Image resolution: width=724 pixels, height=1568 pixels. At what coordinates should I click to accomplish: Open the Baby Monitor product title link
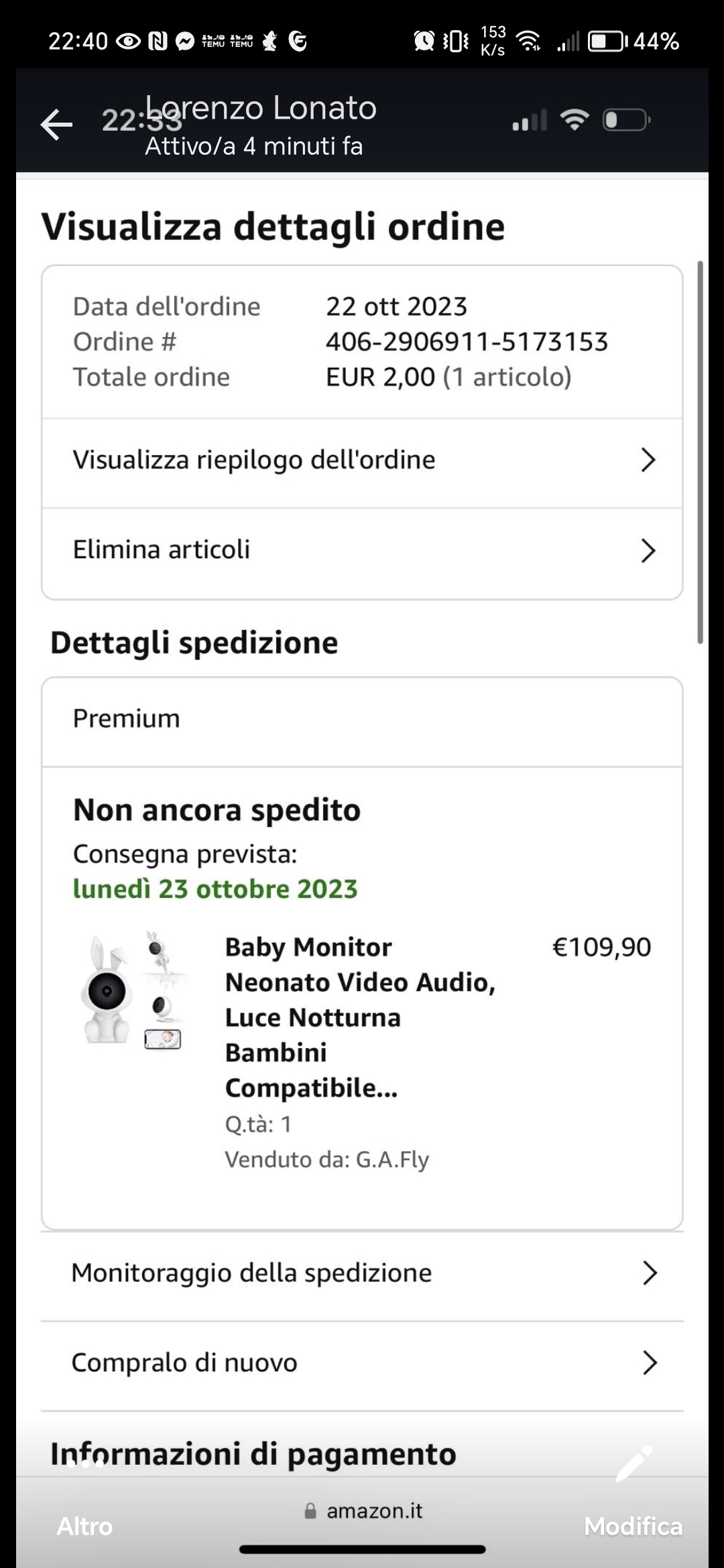click(x=360, y=1017)
